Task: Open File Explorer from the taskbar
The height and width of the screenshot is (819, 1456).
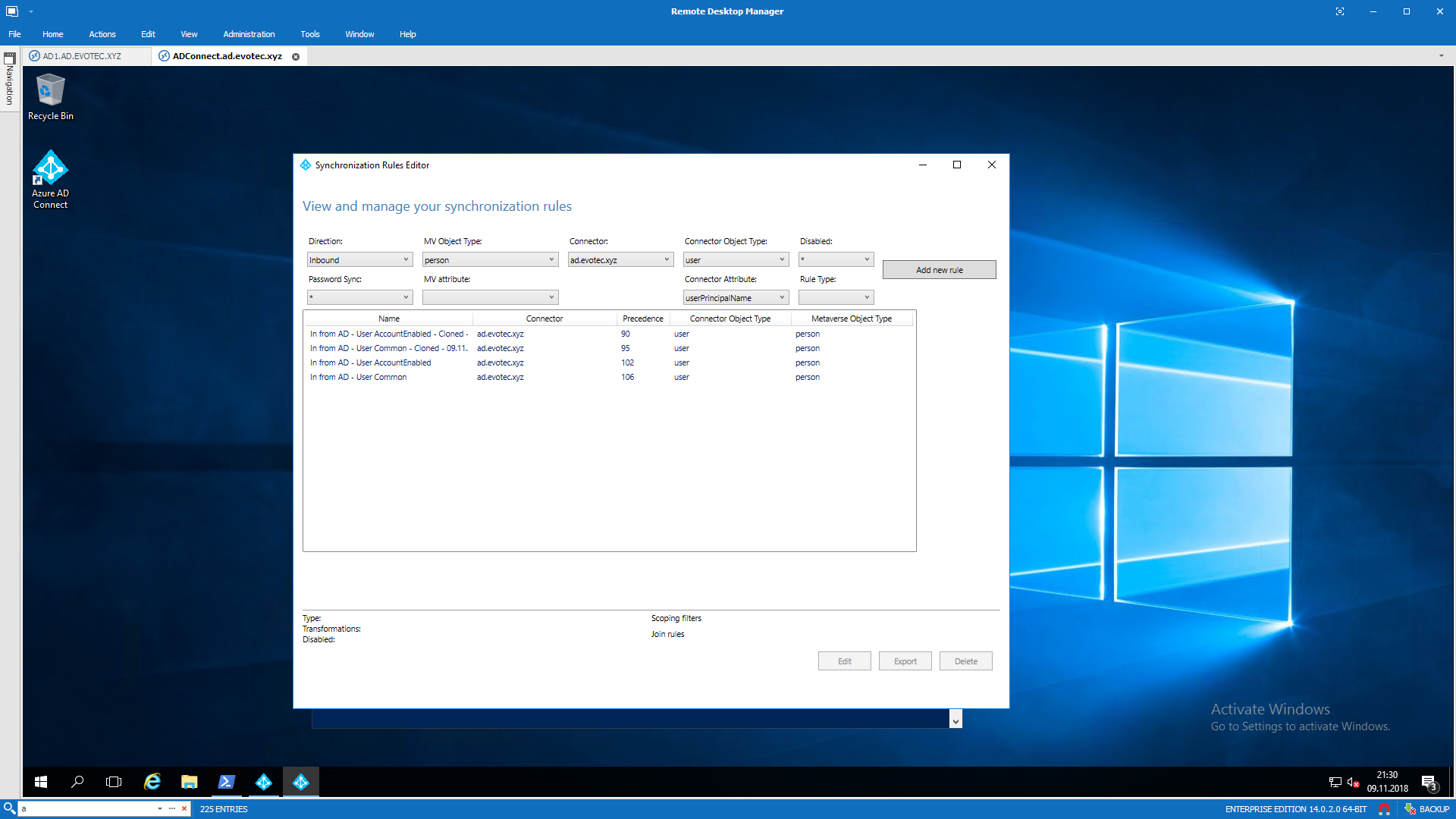Action: point(188,782)
